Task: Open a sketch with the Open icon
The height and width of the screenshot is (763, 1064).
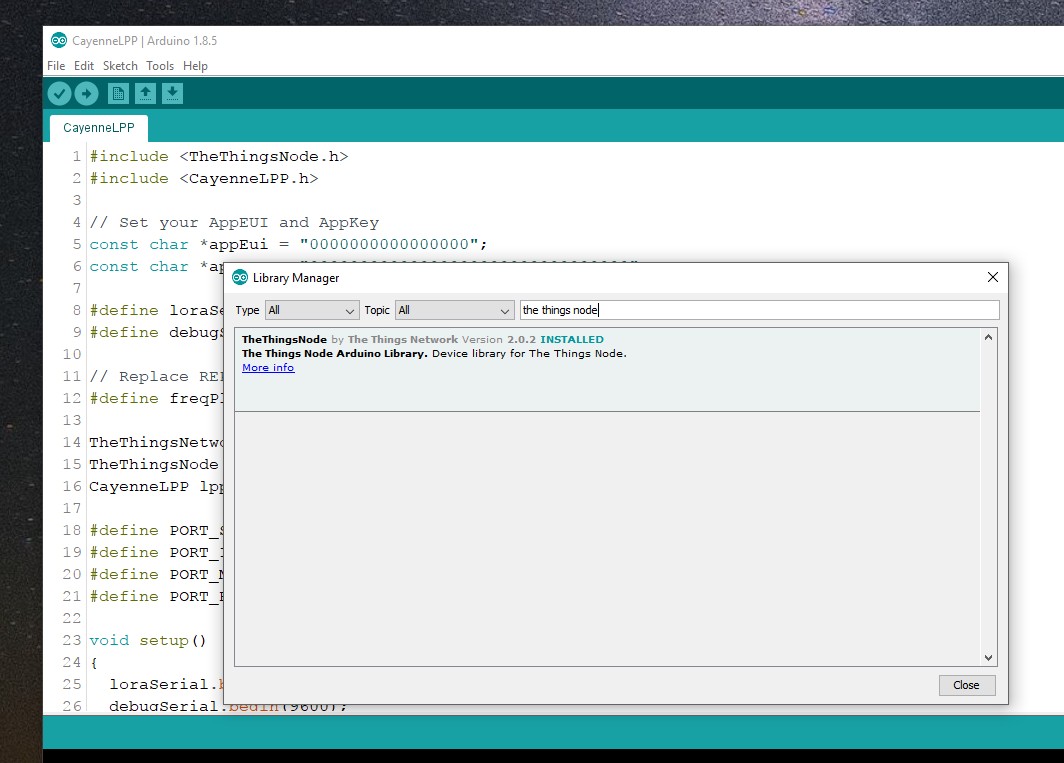Action: coord(145,94)
